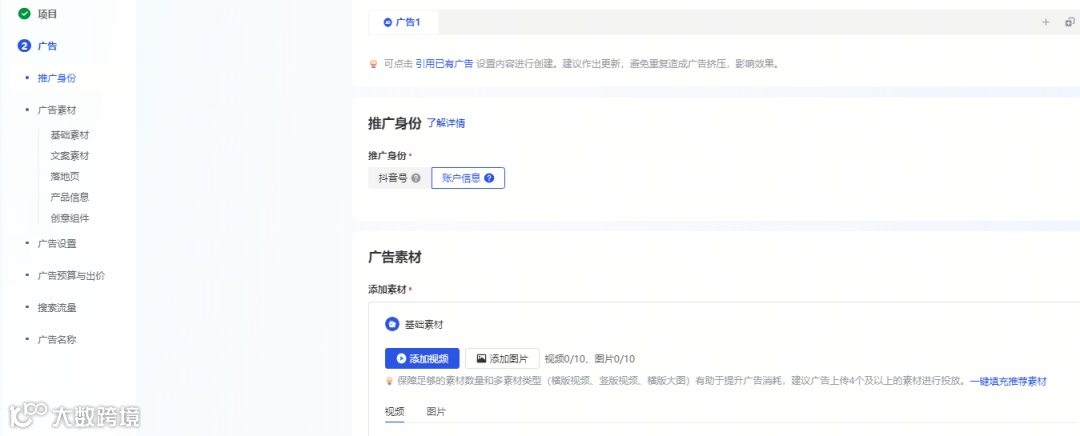Click the 基础素材 folder icon
The width and height of the screenshot is (1080, 436).
click(392, 324)
